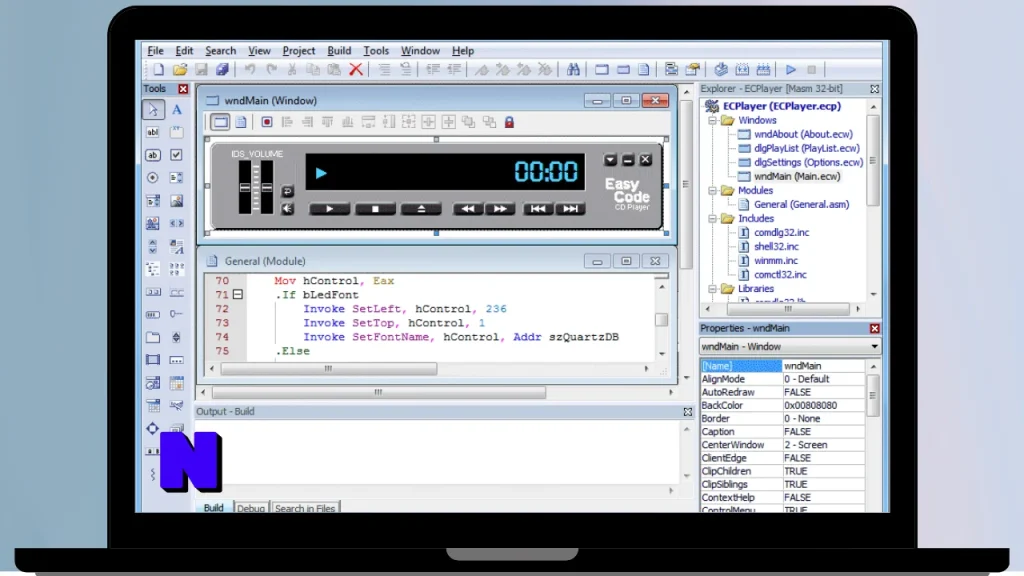Click the left volume slider on CD player
The width and height of the screenshot is (1024, 576).
245,187
